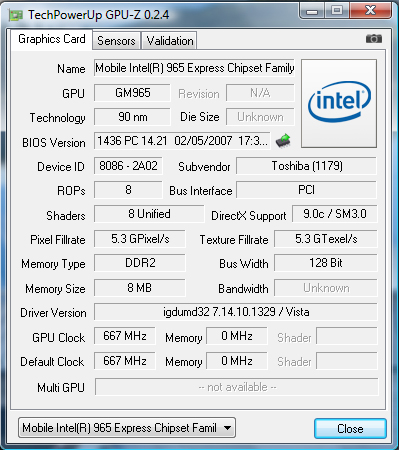Screen dimensions: 399x450
Task: Click the GPU-Z title bar app icon
Action: (16, 15)
